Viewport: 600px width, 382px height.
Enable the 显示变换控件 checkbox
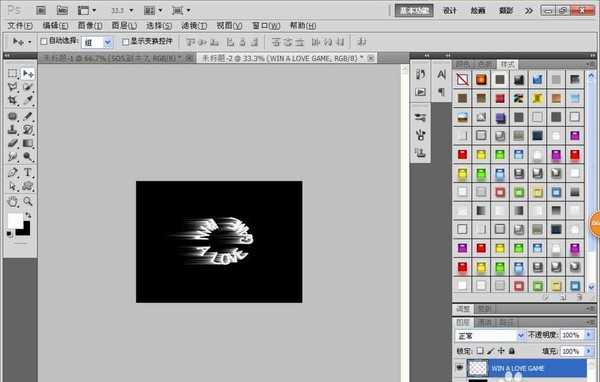tap(125, 41)
